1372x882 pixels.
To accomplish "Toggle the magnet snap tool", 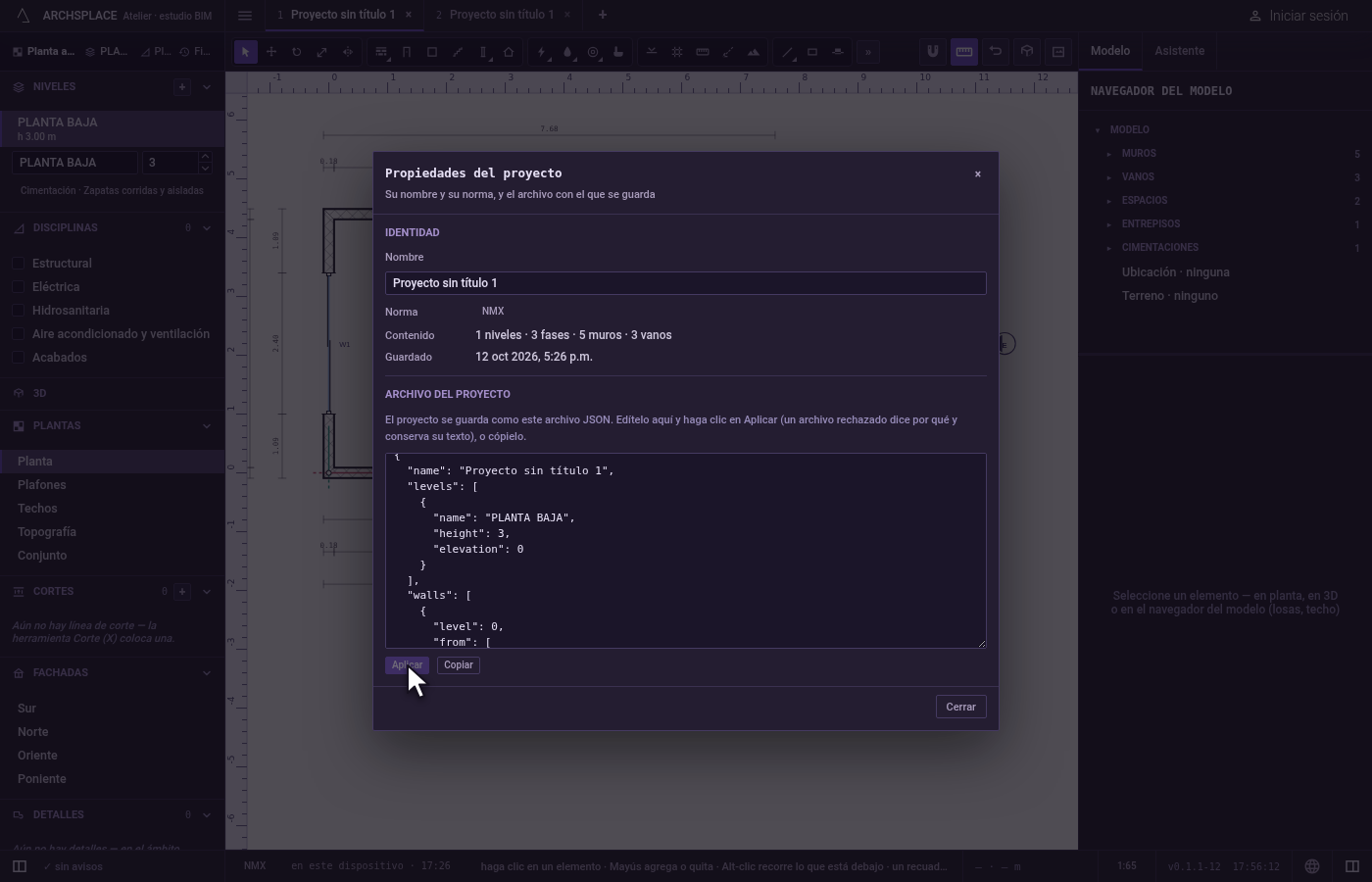I will [x=933, y=52].
